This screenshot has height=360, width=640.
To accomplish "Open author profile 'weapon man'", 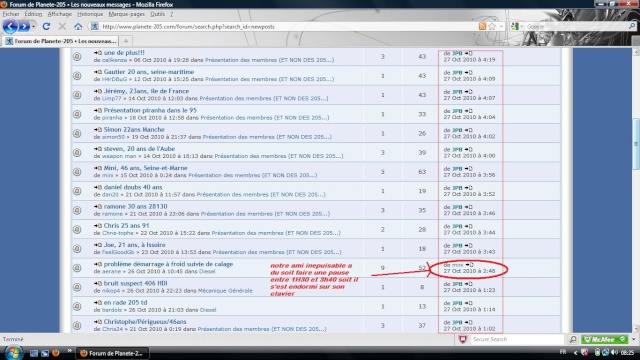I will tap(119, 156).
